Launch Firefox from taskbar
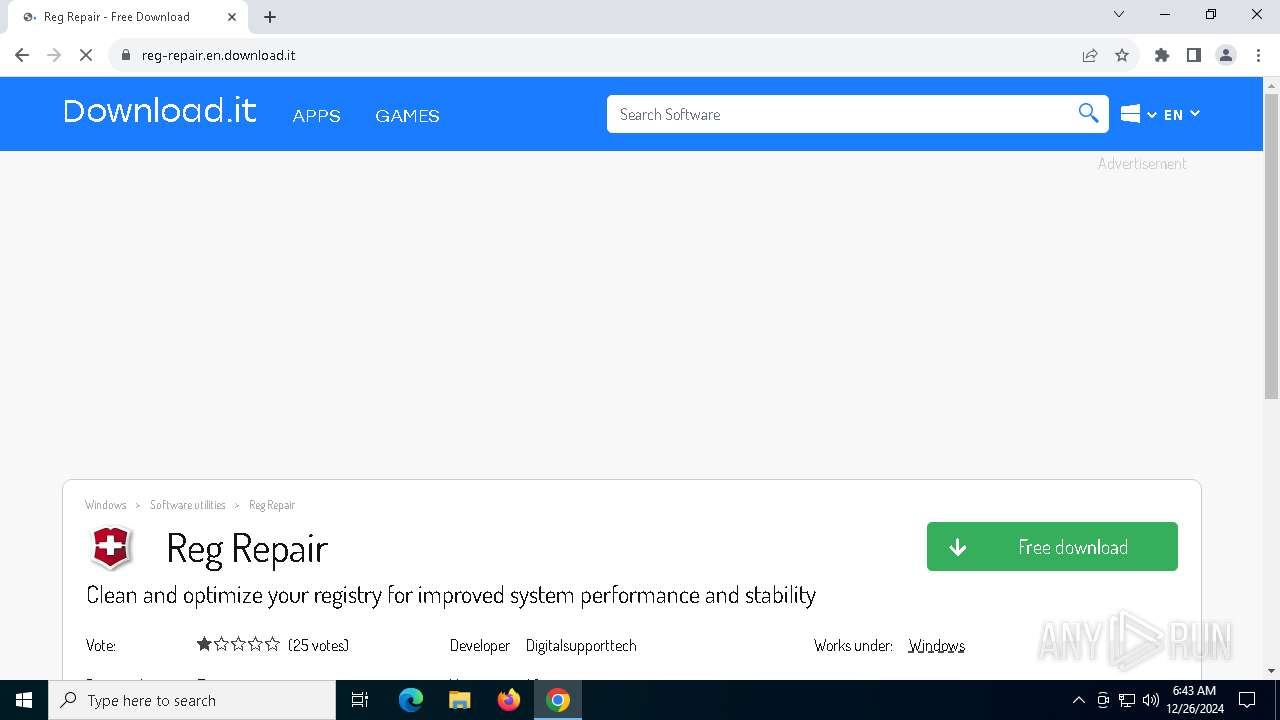 tap(509, 700)
